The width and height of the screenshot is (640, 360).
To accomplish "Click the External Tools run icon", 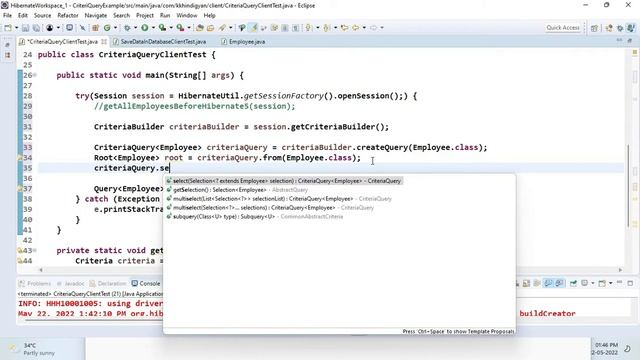I will click(180, 28).
